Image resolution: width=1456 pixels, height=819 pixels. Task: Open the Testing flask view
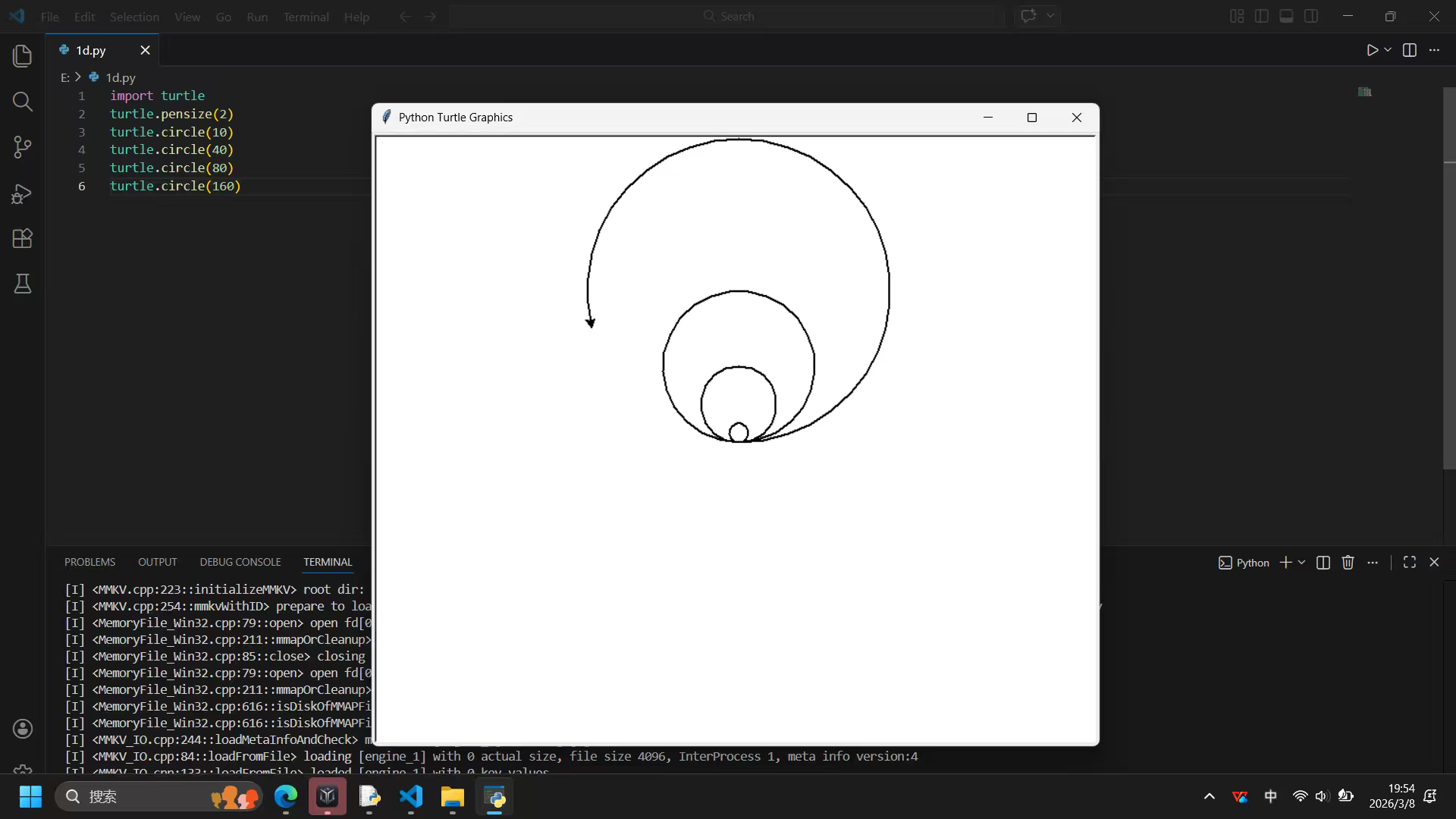(23, 284)
